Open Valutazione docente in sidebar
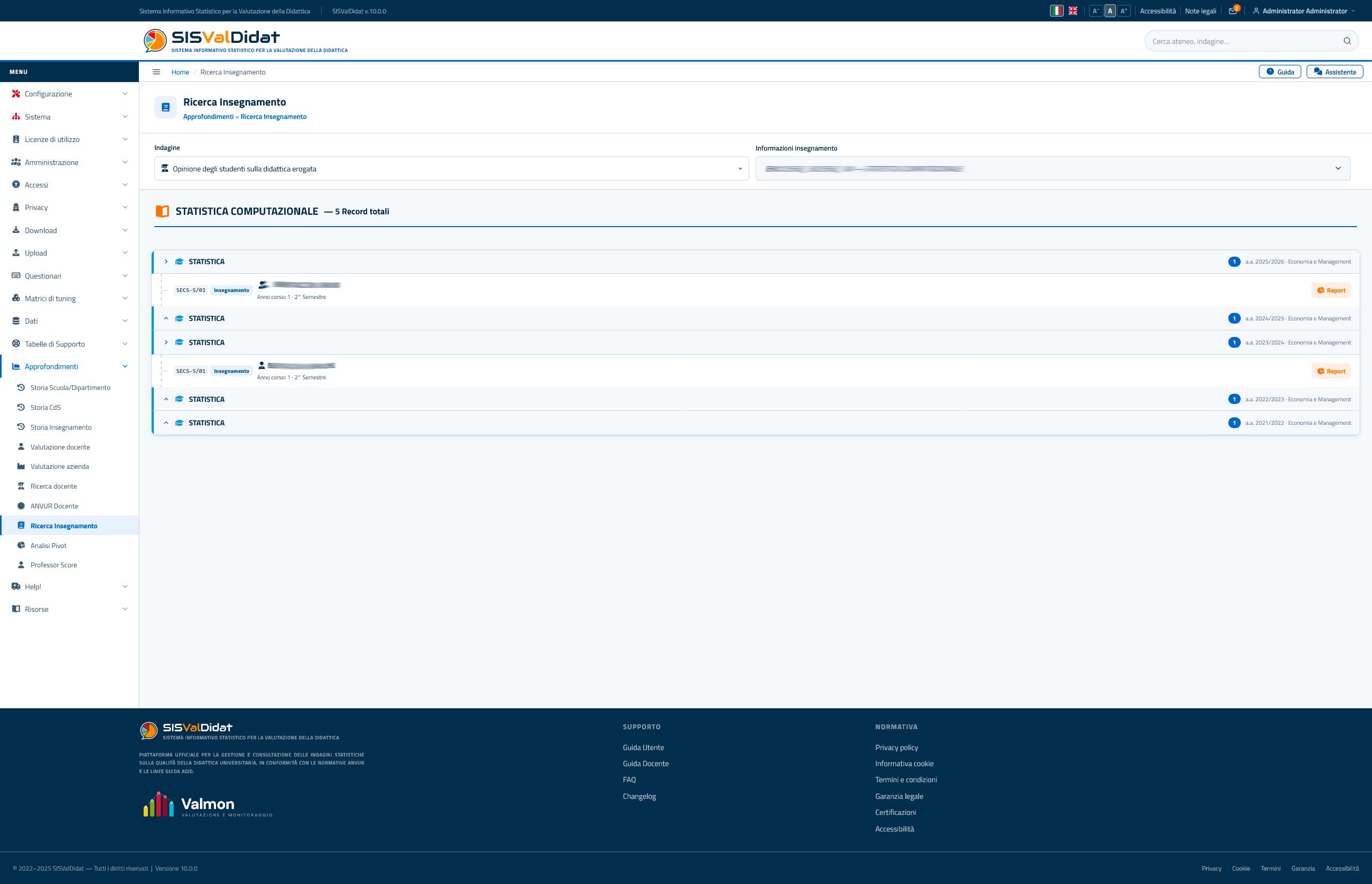Screen dimensions: 1372x884 pyautogui.click(x=70, y=447)
